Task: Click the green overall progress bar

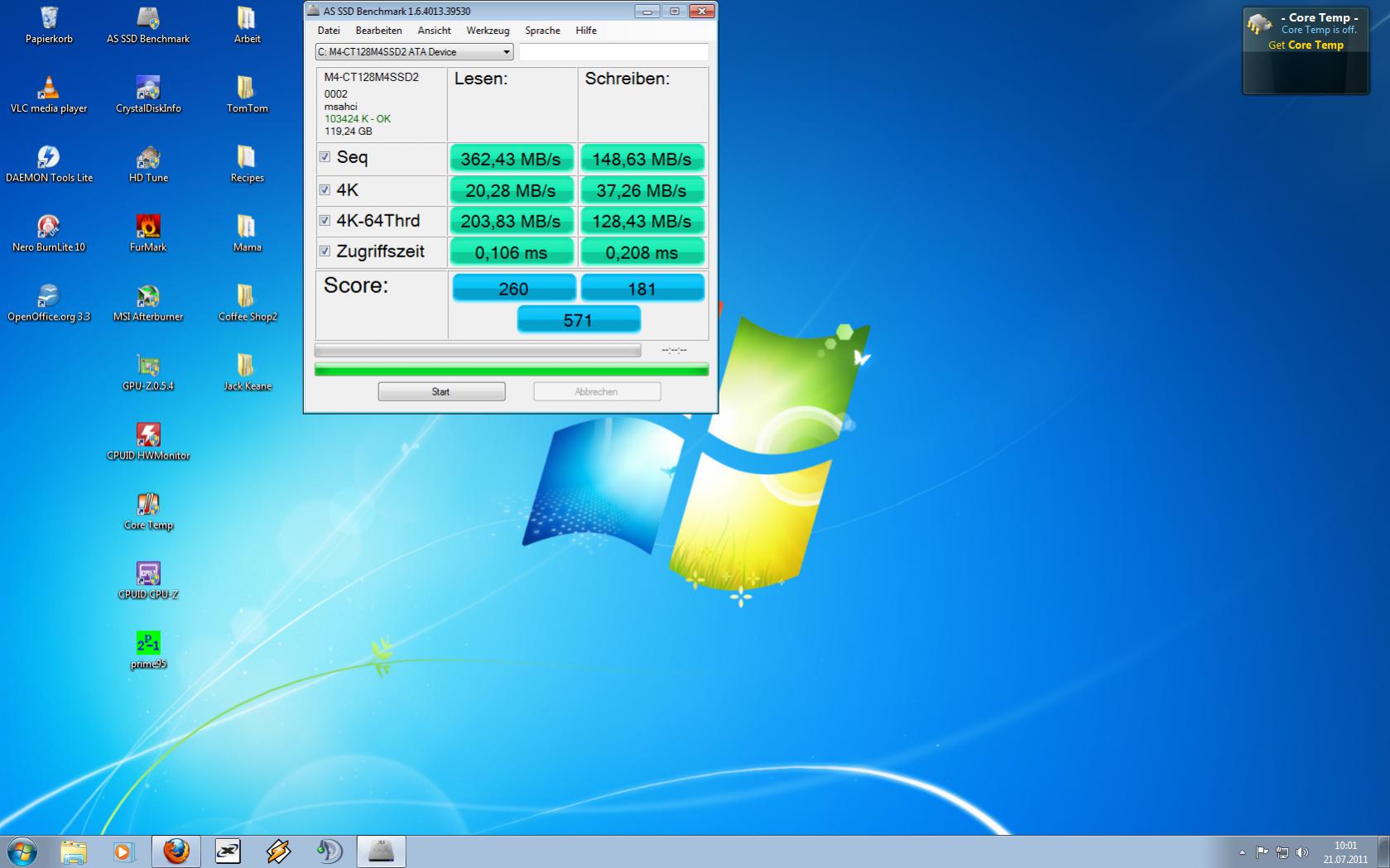Action: point(512,369)
